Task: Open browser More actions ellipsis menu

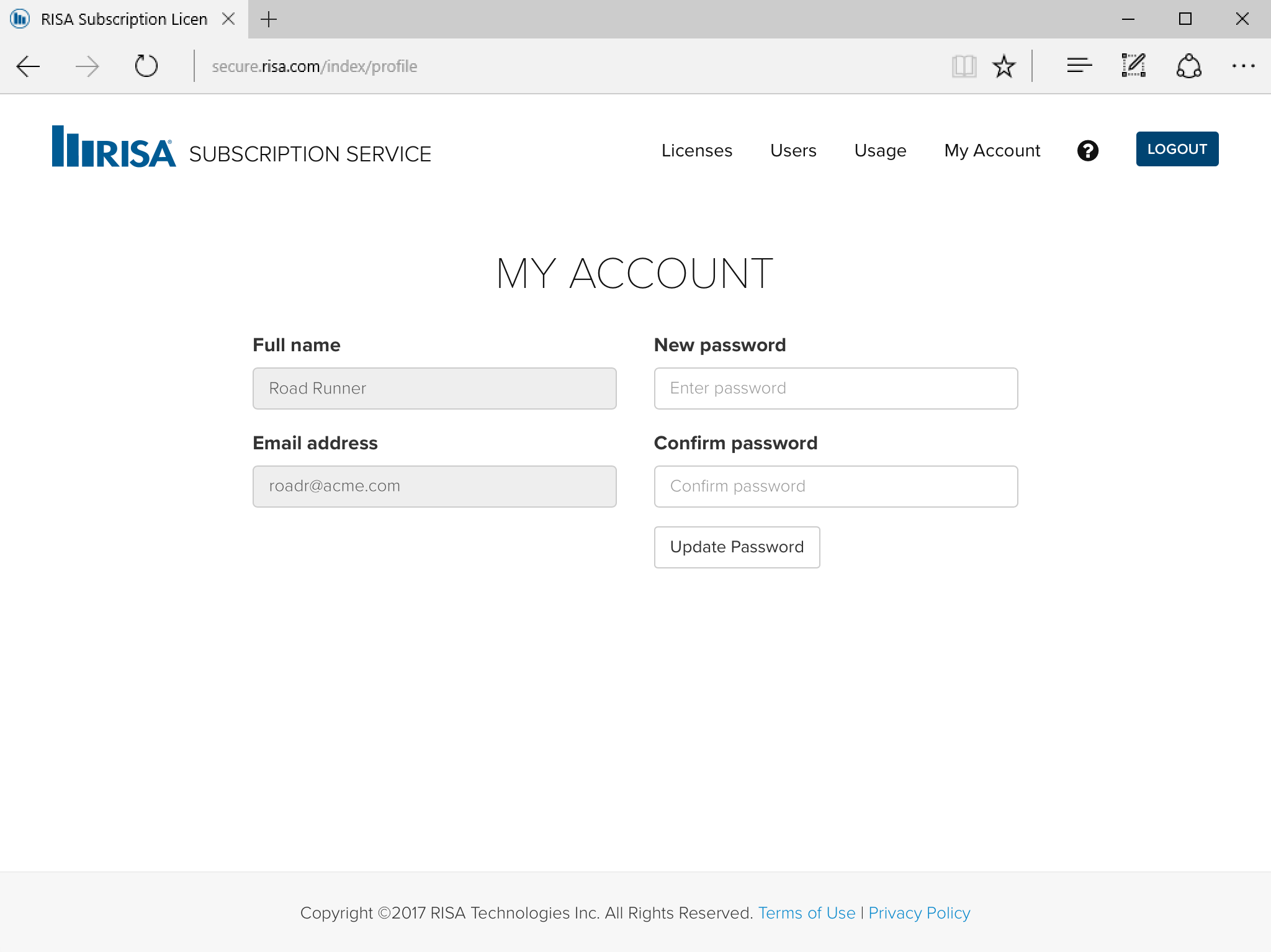Action: [1243, 66]
